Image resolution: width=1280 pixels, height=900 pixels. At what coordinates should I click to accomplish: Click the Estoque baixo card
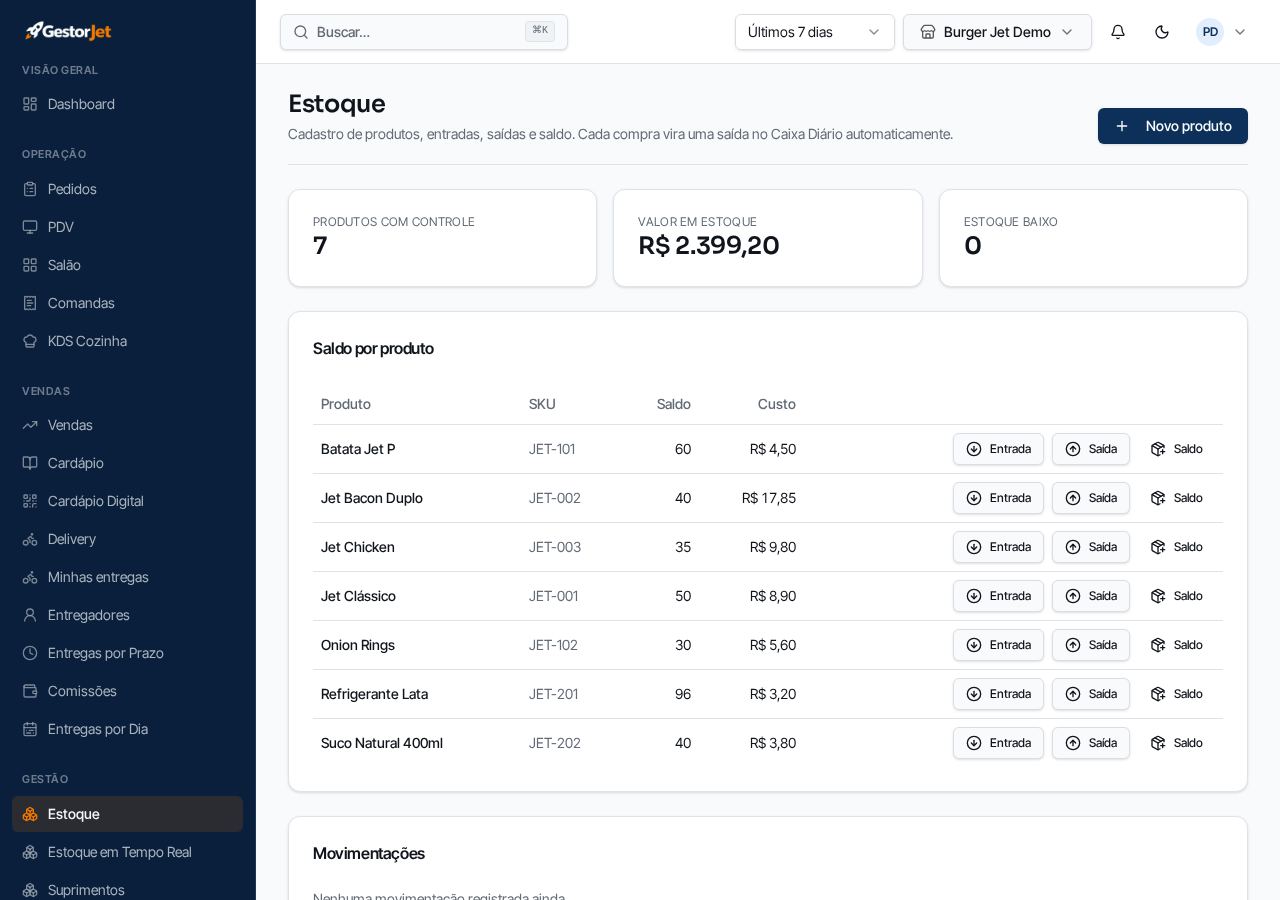click(x=1093, y=238)
